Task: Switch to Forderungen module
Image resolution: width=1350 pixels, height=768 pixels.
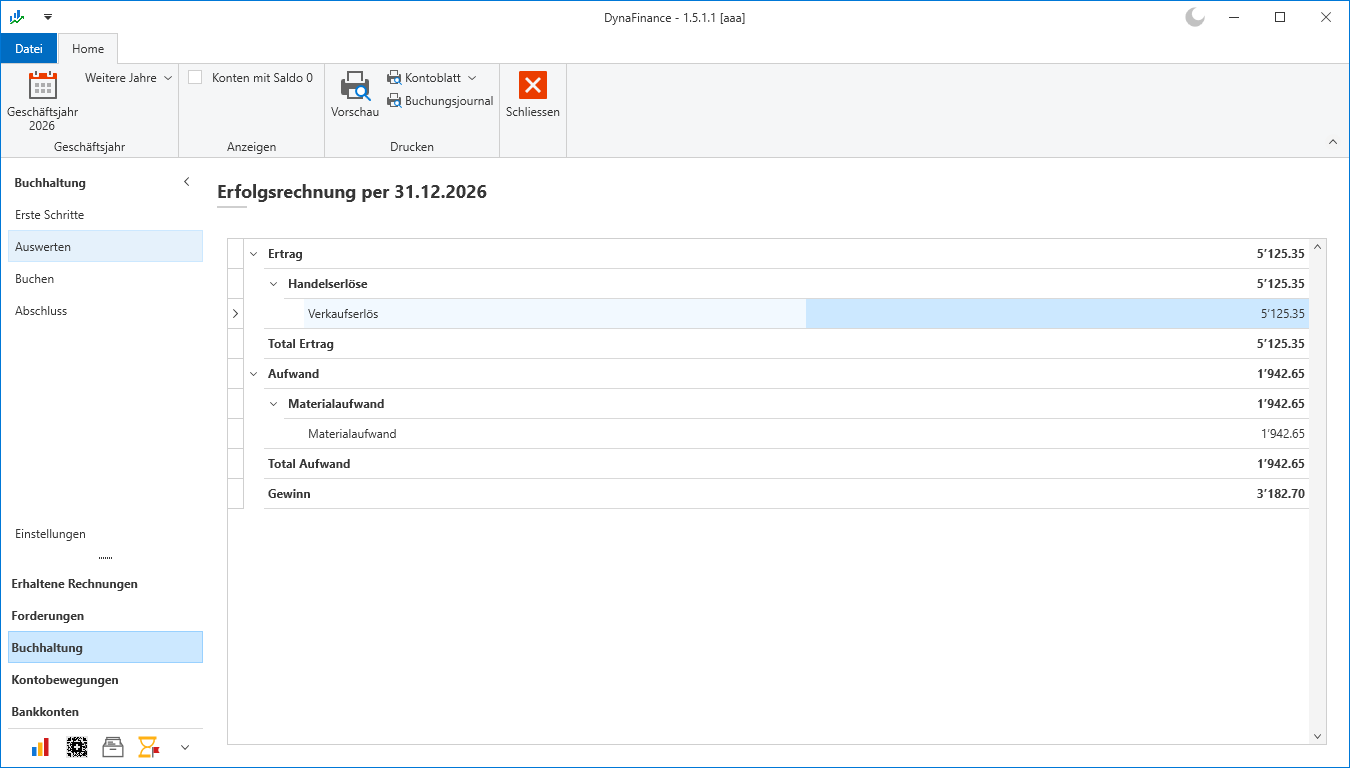Action: (x=105, y=616)
